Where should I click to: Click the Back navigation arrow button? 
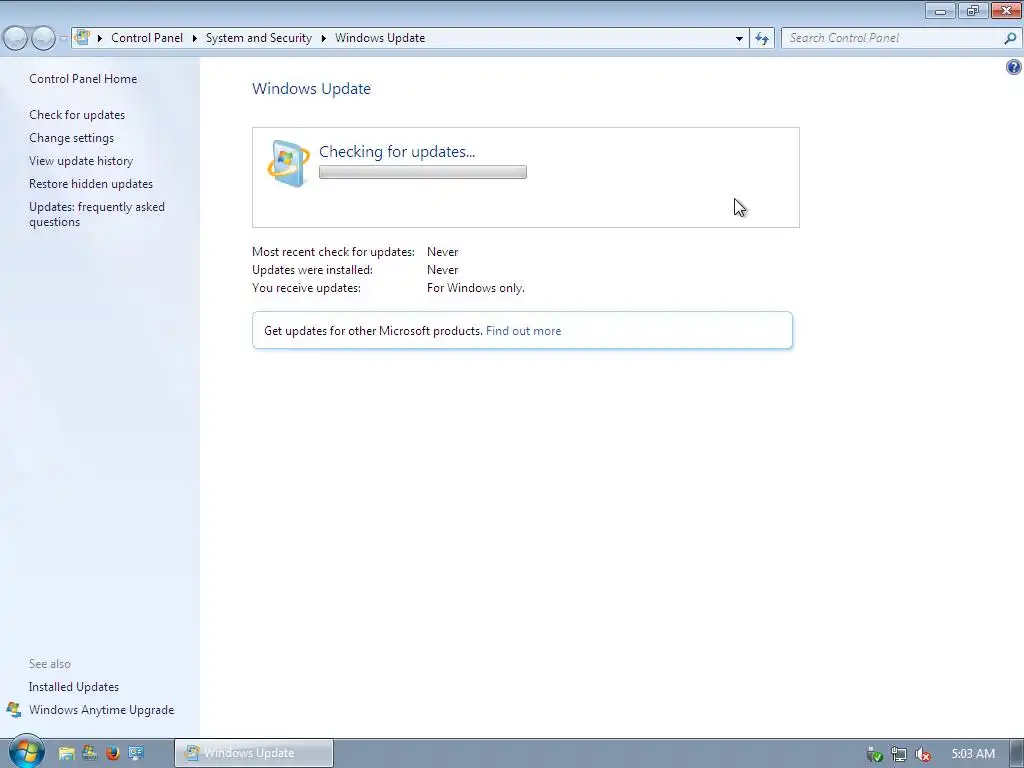pos(16,38)
